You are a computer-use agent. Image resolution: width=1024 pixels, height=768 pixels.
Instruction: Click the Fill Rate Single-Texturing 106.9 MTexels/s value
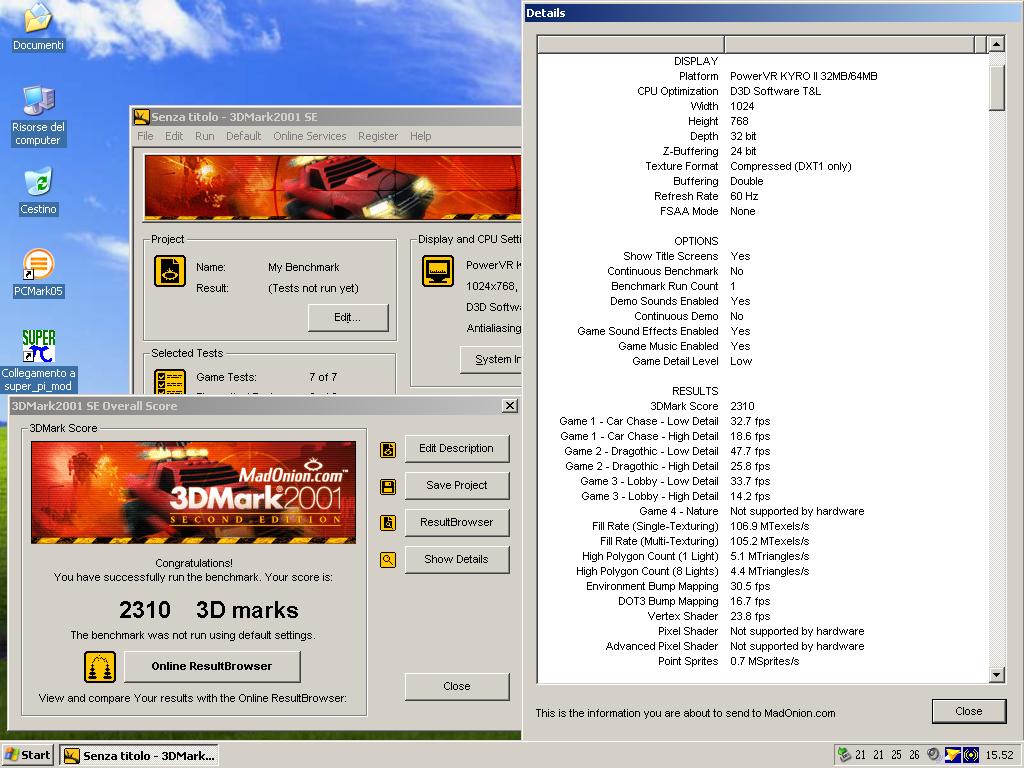click(769, 526)
